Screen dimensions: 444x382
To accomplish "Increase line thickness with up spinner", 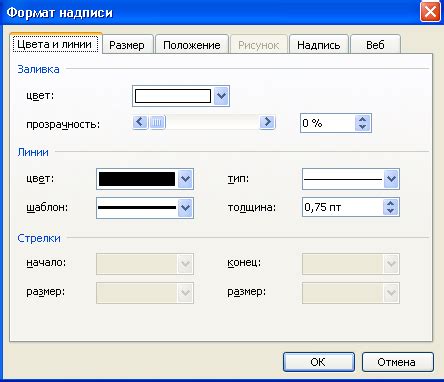I will [391, 203].
